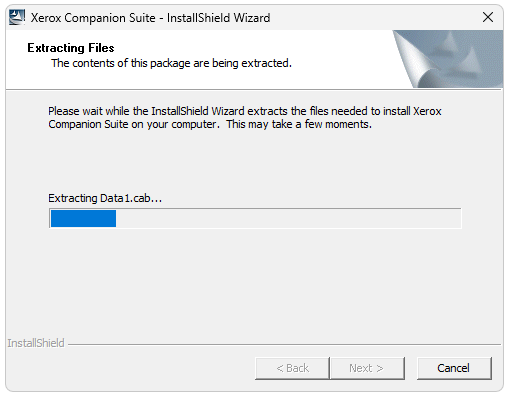508x394 pixels.
Task: Select the "Extracting Files" heading
Action: [71, 48]
